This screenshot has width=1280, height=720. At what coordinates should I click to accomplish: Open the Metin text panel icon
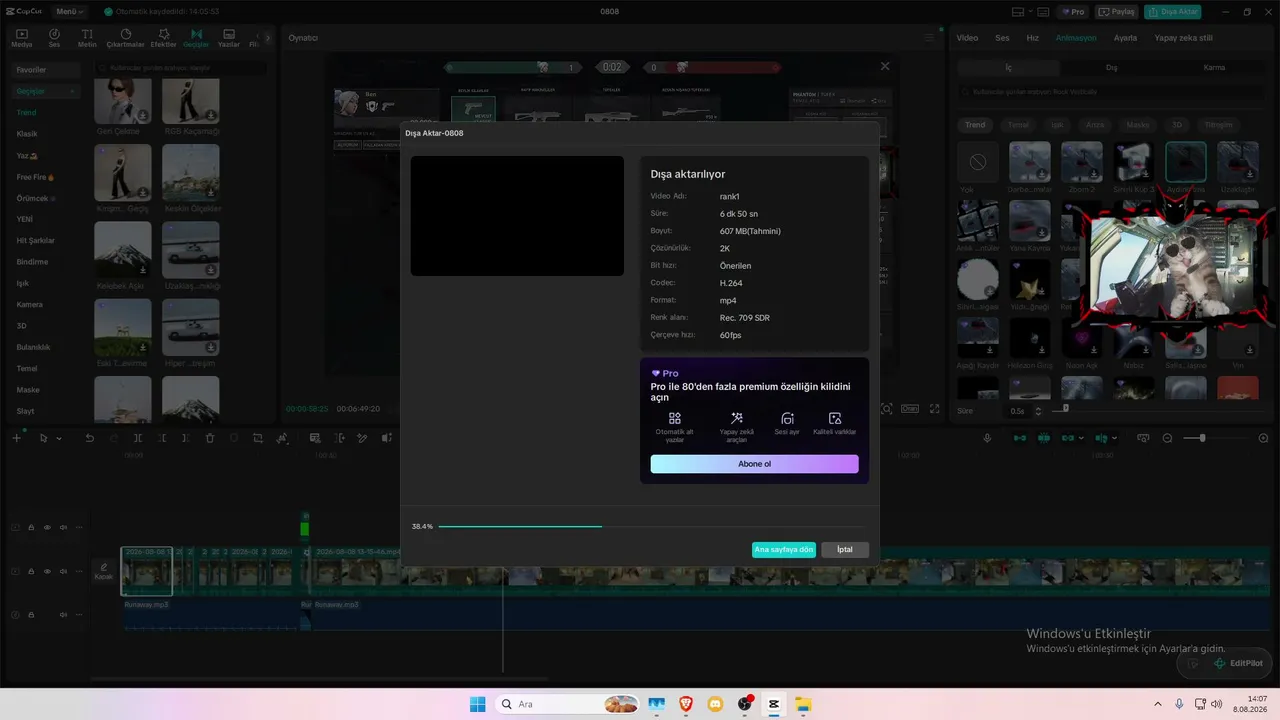87,38
